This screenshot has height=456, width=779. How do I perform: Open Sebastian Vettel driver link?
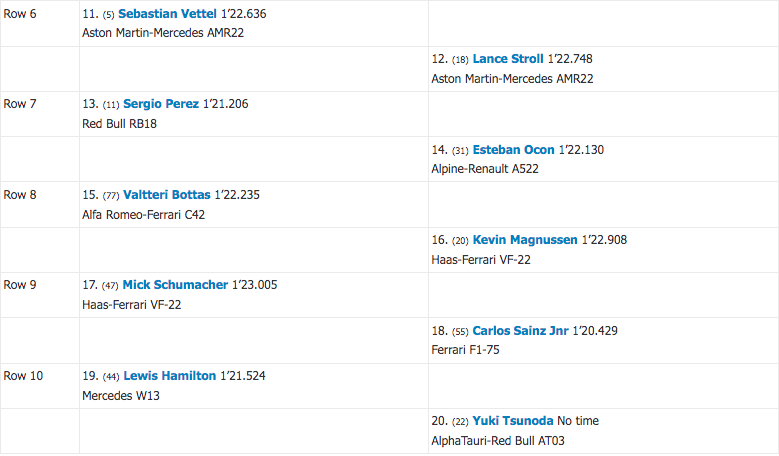coord(167,14)
